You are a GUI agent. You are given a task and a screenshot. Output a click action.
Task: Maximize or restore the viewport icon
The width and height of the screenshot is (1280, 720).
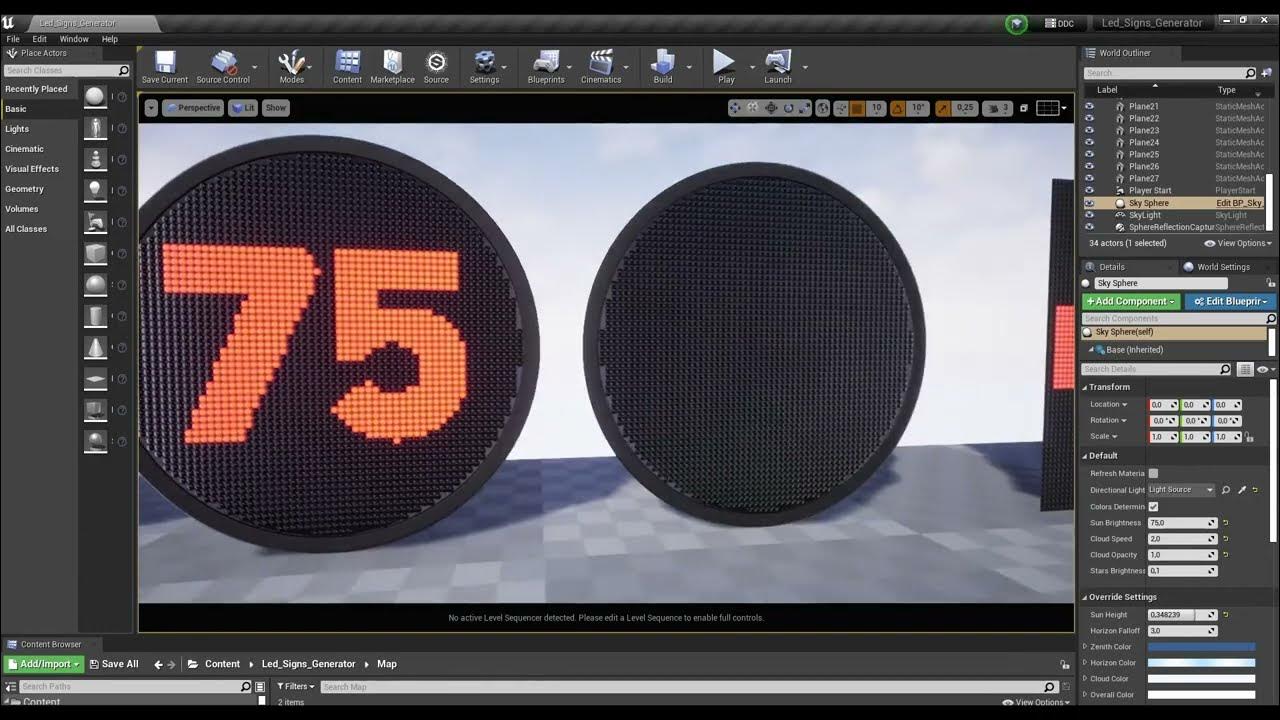click(x=1023, y=108)
